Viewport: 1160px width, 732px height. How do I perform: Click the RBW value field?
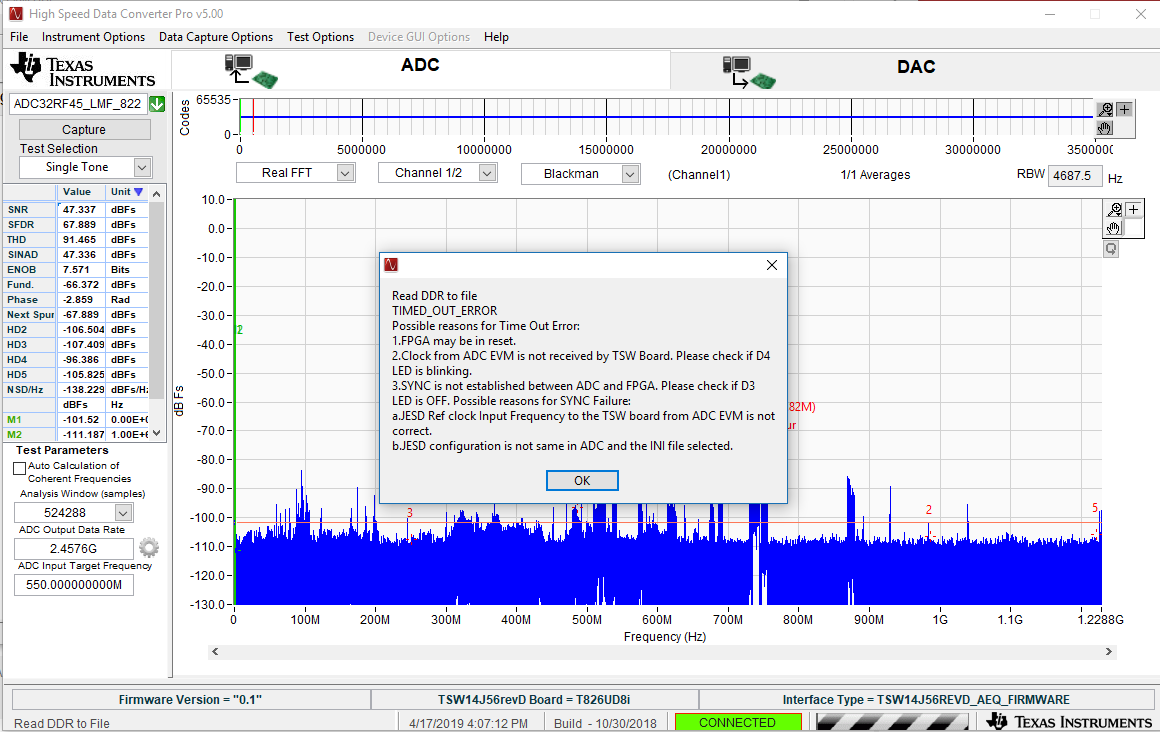pos(1075,175)
